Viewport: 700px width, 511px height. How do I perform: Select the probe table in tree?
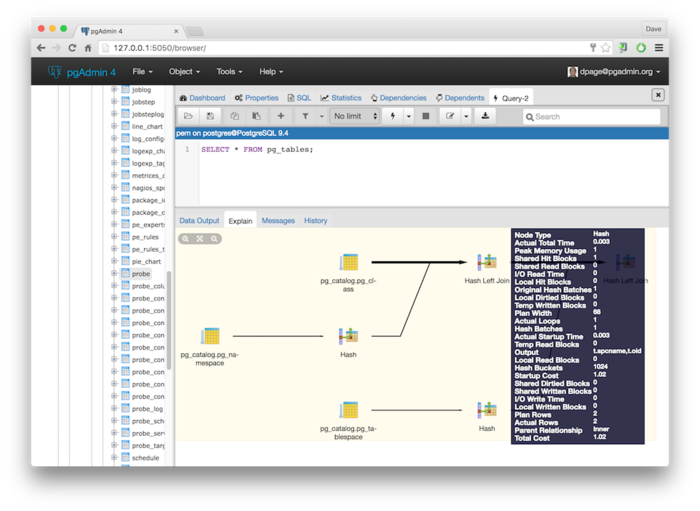(x=141, y=274)
